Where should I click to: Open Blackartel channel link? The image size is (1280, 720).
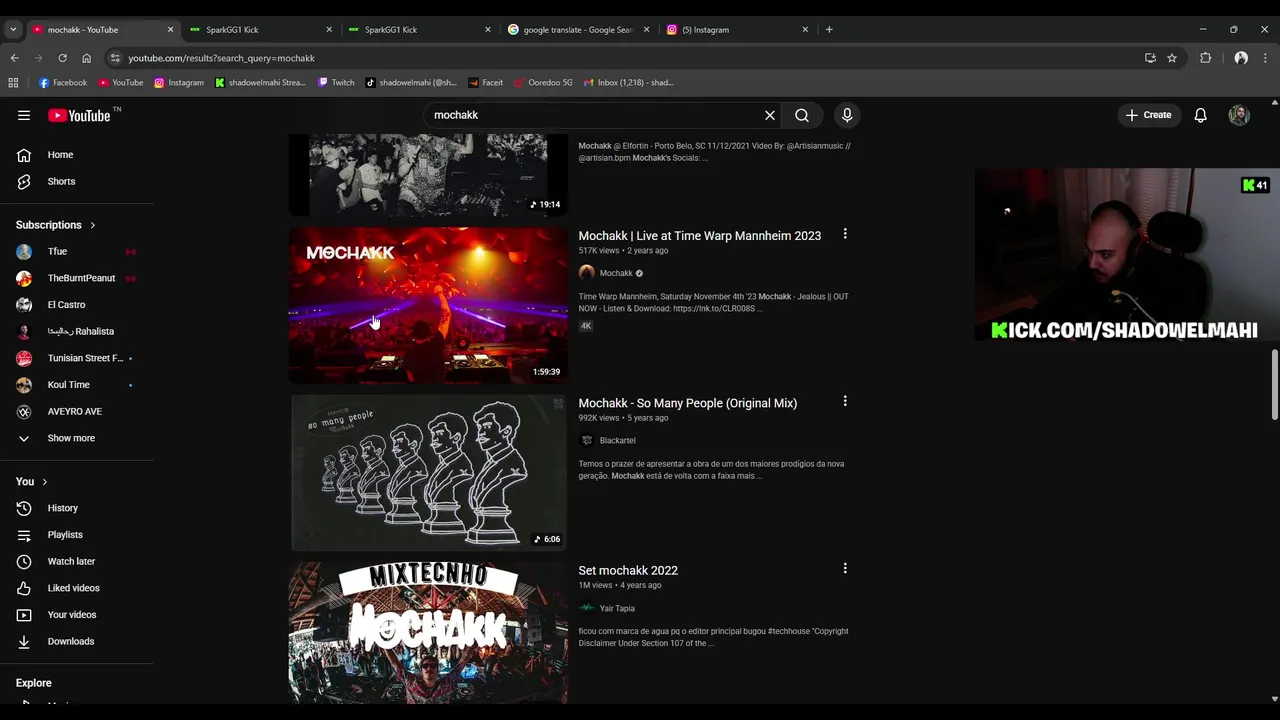tap(617, 440)
